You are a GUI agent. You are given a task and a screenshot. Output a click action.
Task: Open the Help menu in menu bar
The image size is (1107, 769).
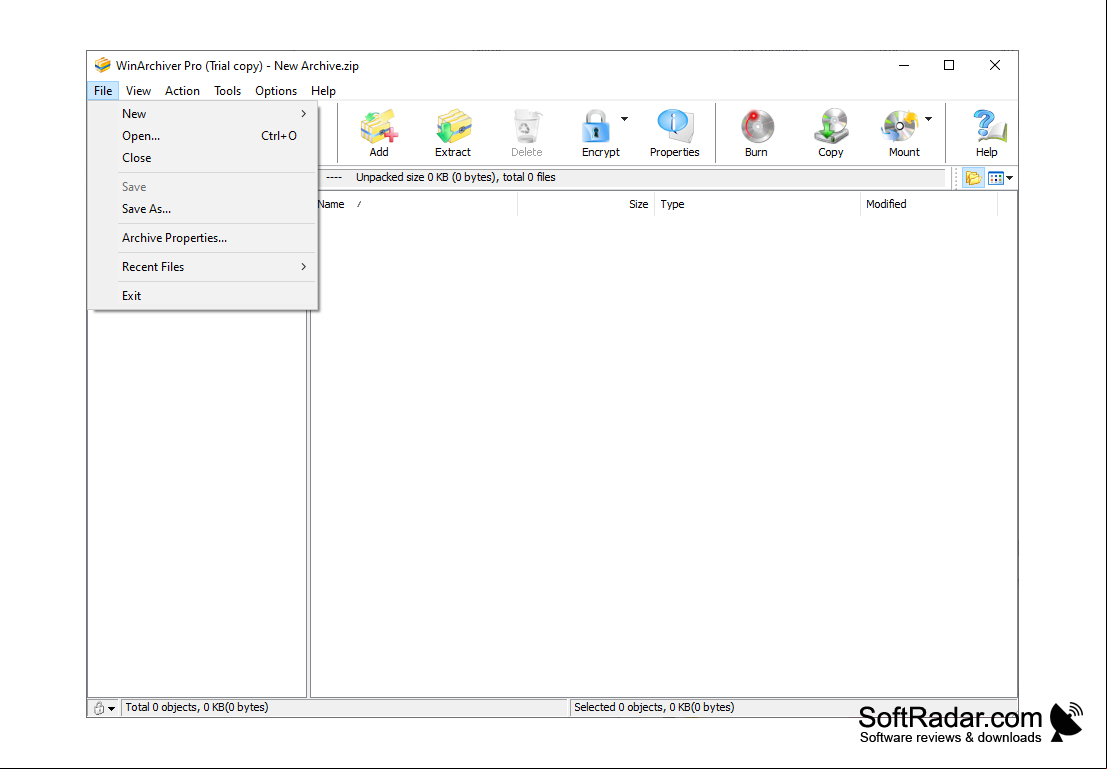point(323,90)
